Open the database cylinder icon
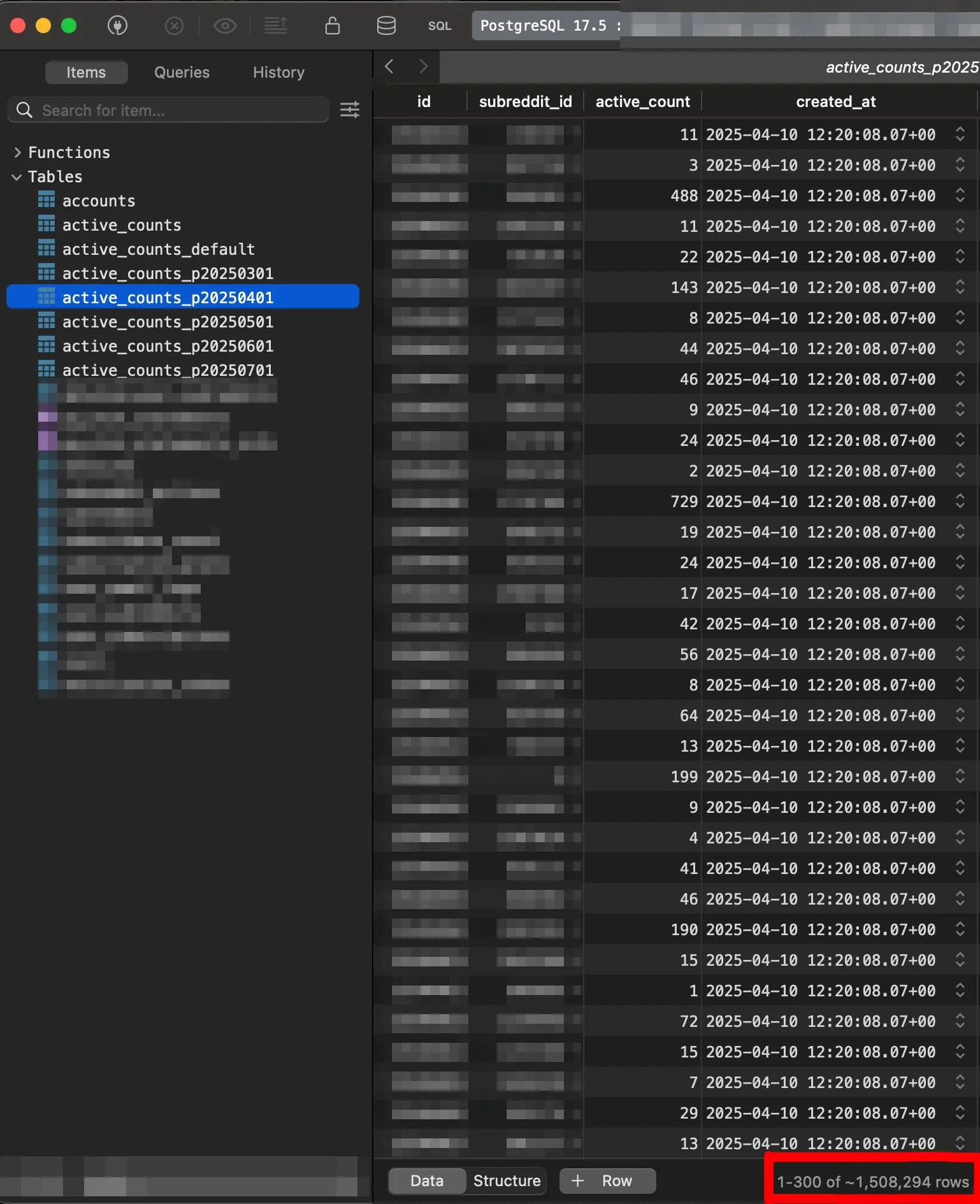Viewport: 980px width, 1204px height. [386, 25]
